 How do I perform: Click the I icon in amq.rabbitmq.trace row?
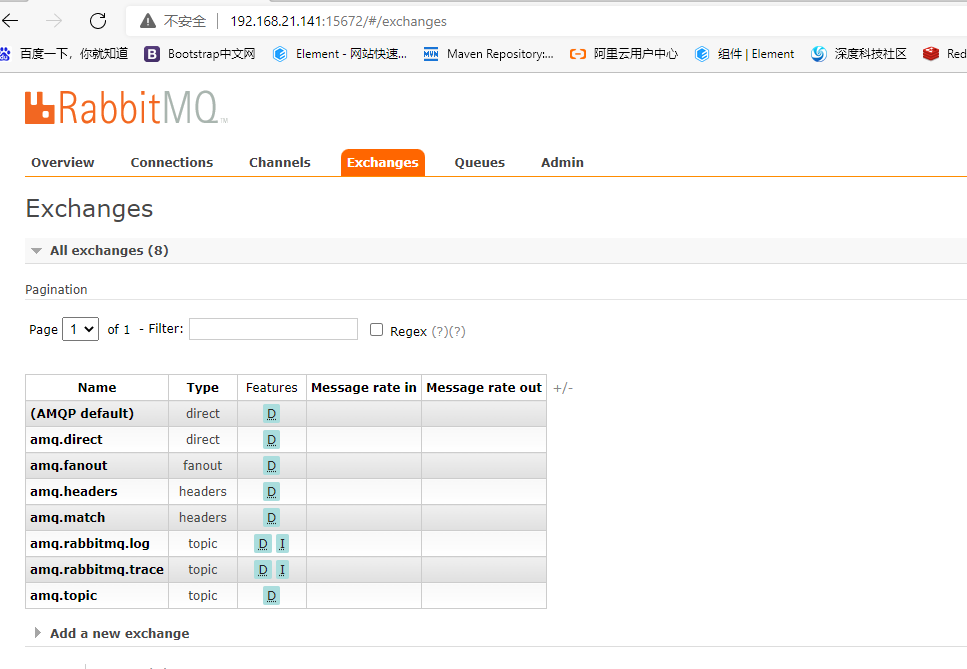pyautogui.click(x=283, y=569)
